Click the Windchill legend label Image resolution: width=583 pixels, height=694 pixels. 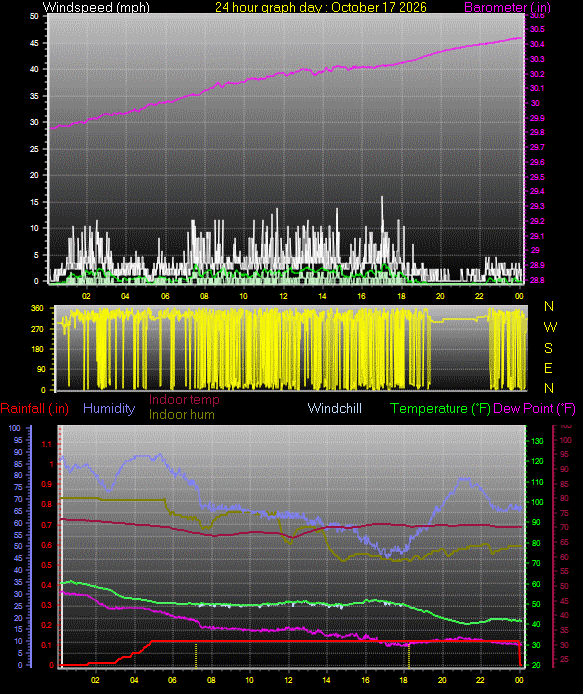click(335, 408)
